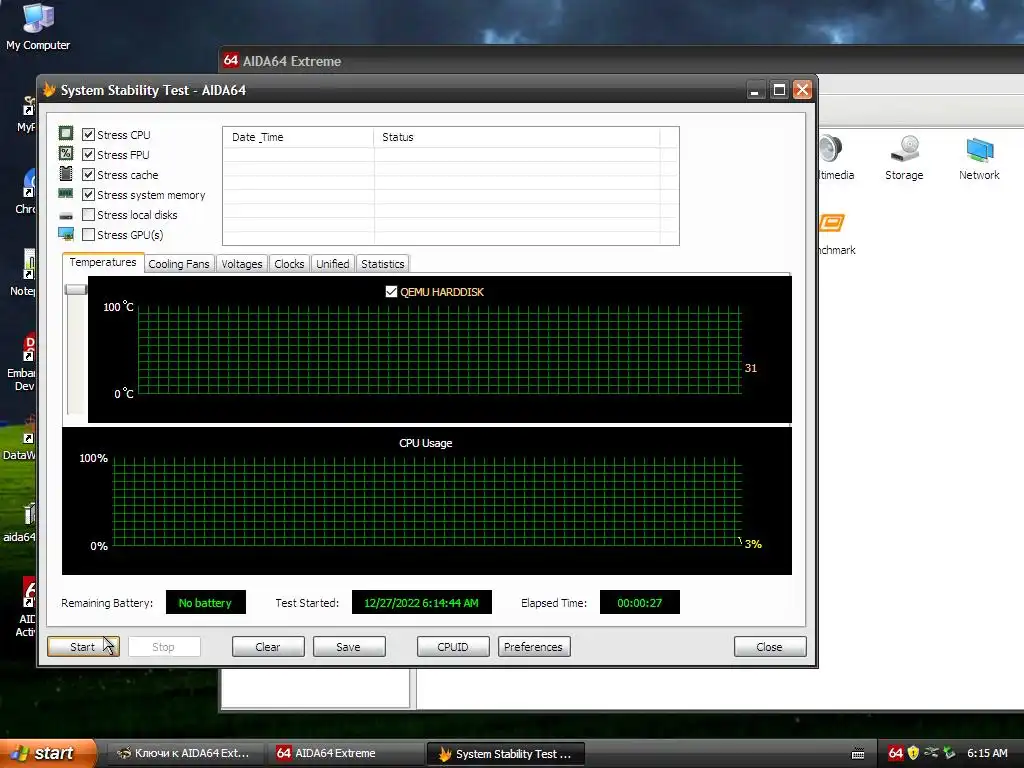Open CPUID panel button
The height and width of the screenshot is (768, 1024).
coord(453,647)
